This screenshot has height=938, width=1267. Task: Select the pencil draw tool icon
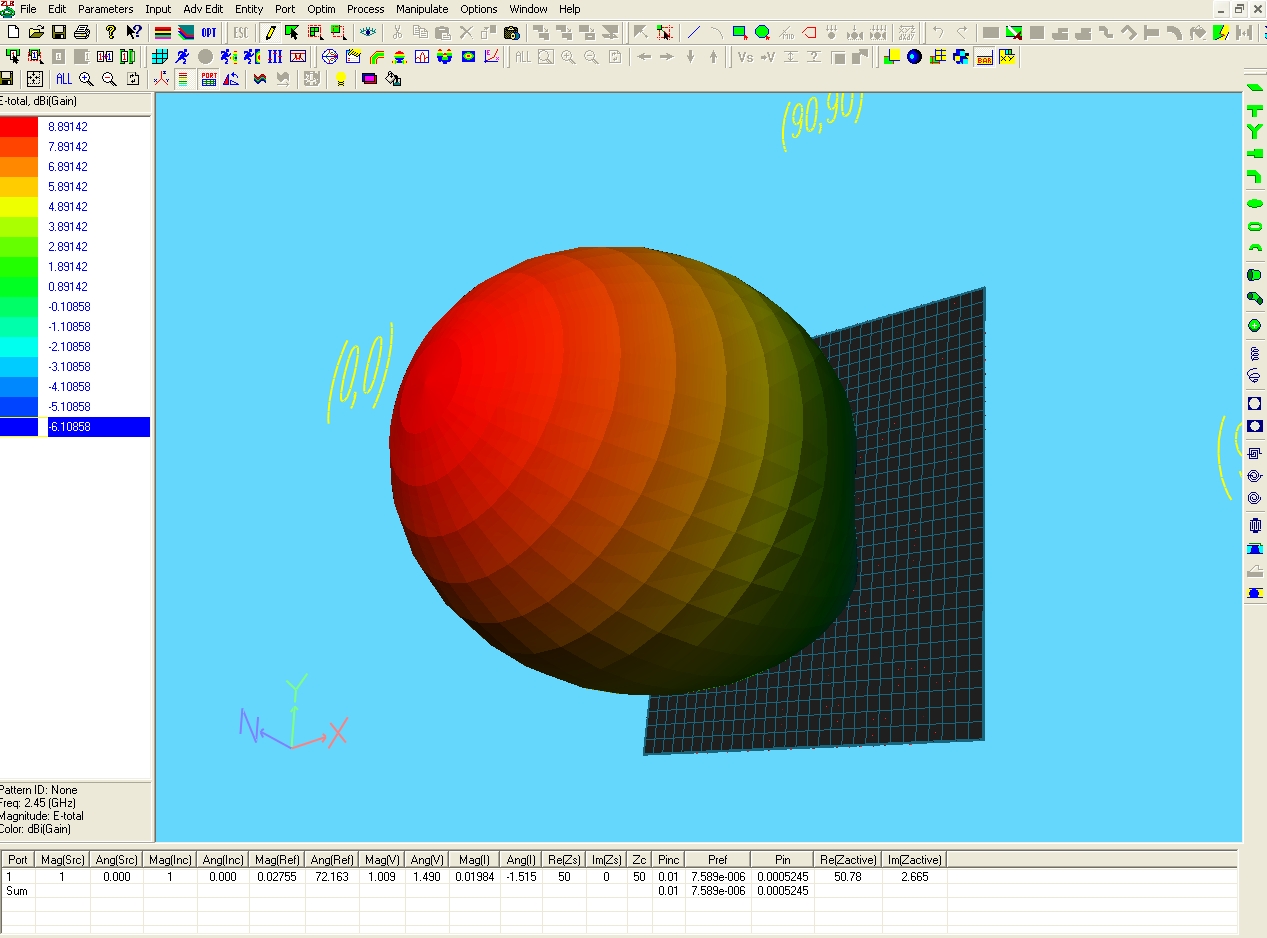tap(270, 32)
